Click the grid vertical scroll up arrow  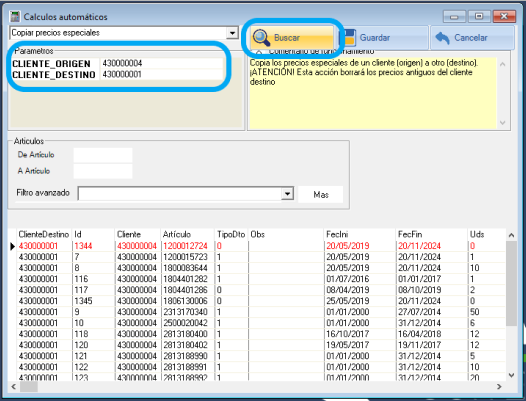(x=511, y=235)
